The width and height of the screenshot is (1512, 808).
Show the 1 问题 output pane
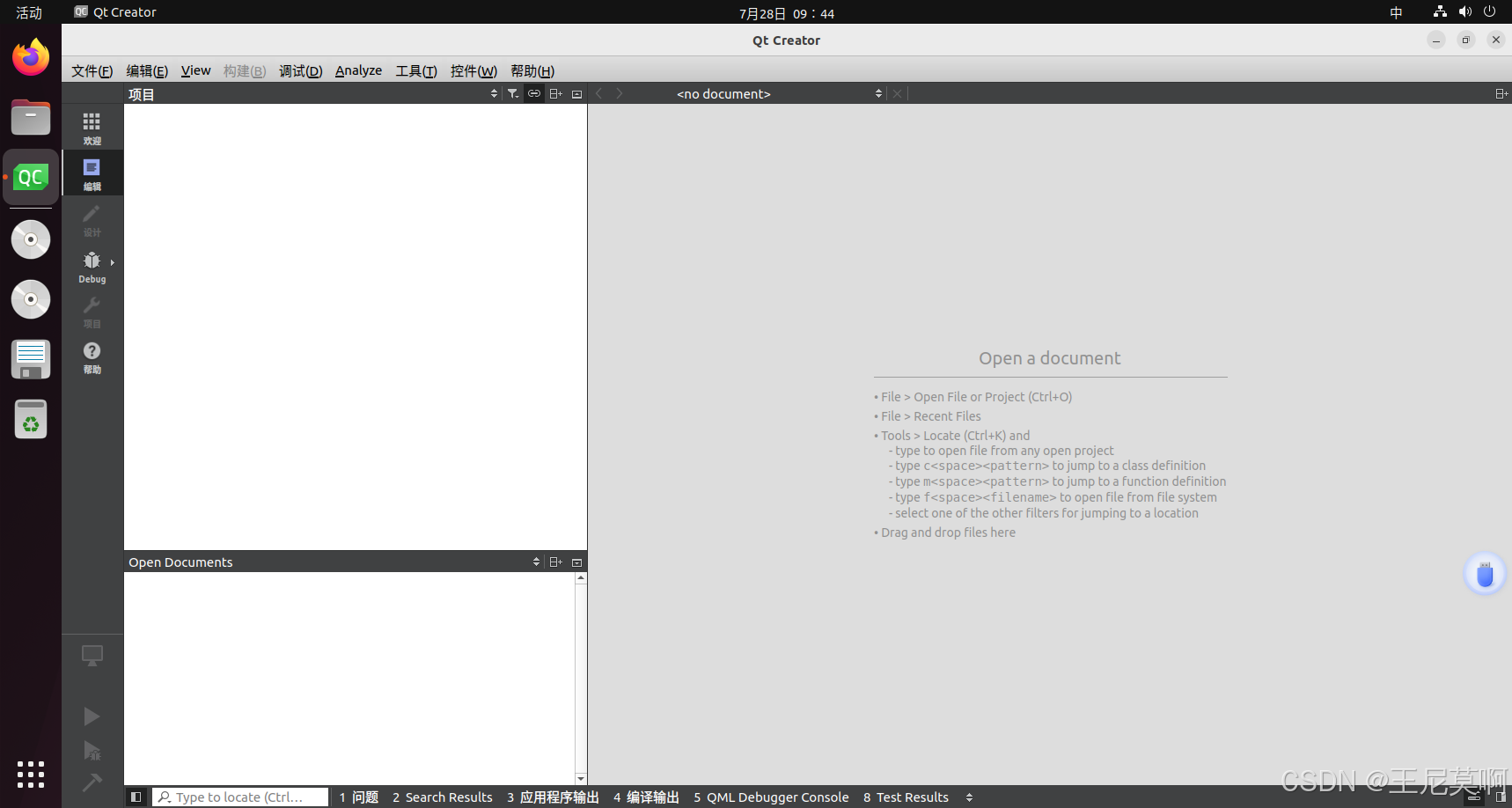tap(358, 797)
